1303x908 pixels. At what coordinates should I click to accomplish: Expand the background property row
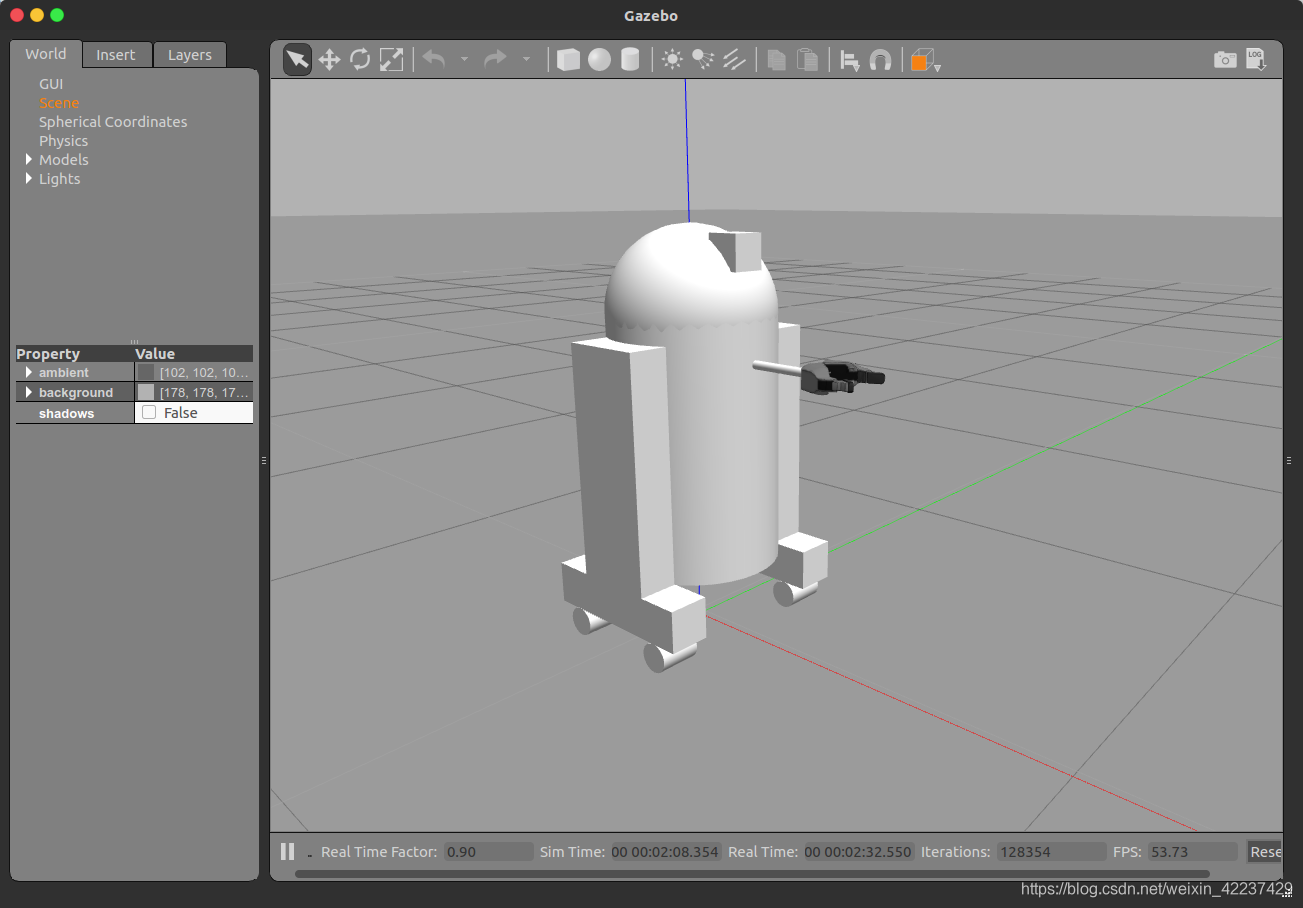click(29, 392)
